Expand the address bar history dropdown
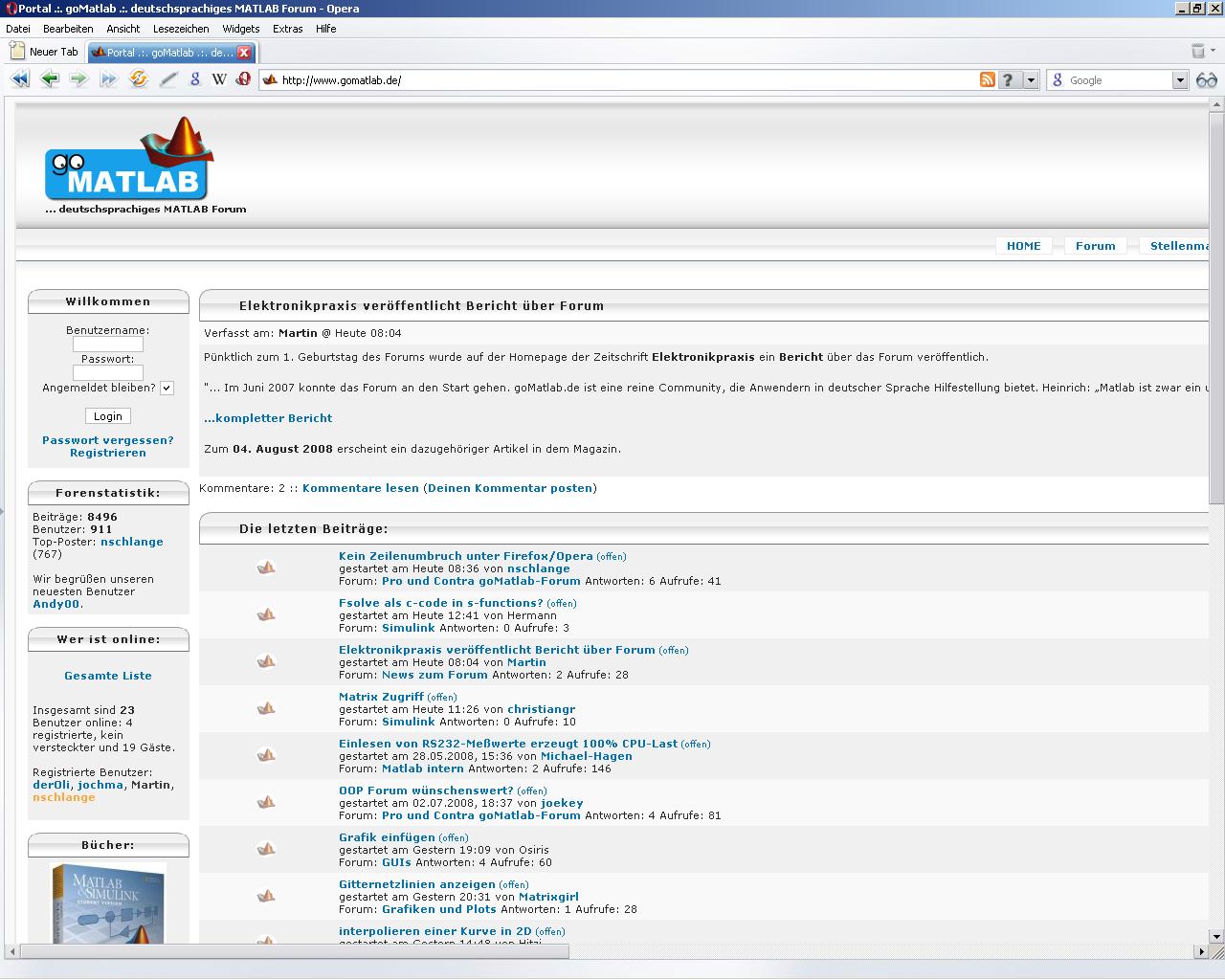The image size is (1225, 980). pyautogui.click(x=1031, y=80)
